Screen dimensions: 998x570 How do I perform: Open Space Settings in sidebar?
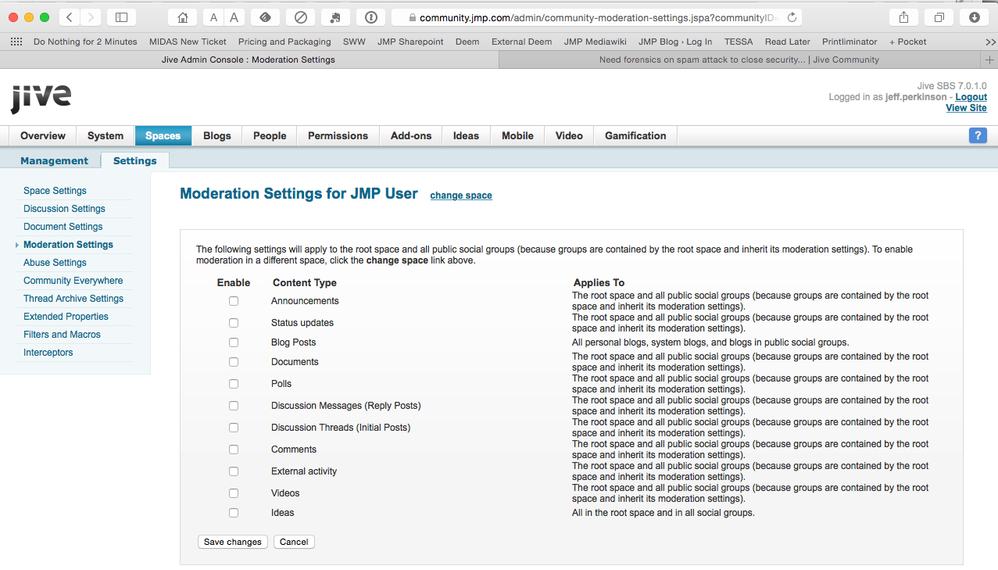55,191
